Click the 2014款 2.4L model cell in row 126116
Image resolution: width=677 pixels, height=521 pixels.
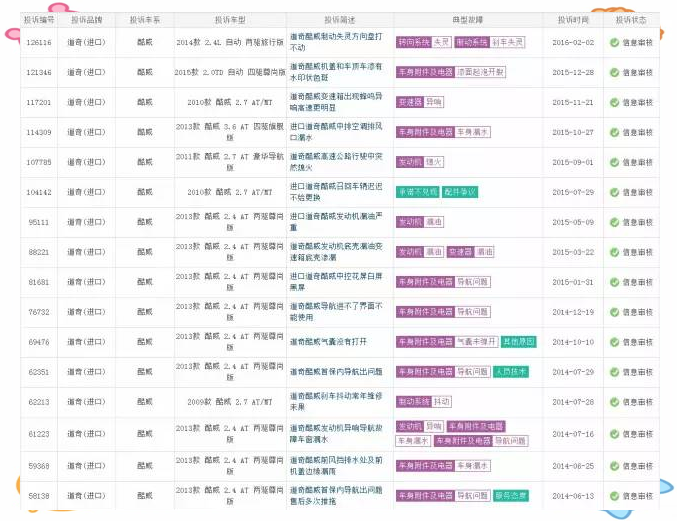(x=230, y=42)
